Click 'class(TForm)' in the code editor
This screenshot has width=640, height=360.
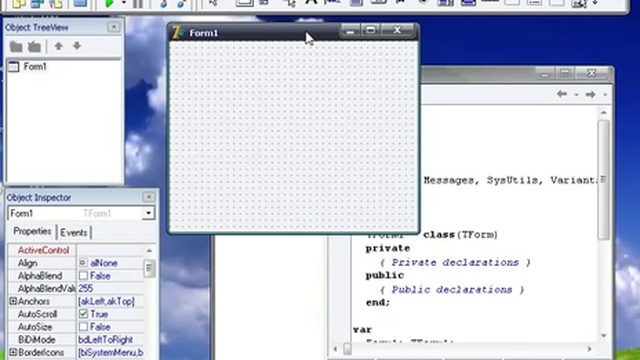point(460,235)
